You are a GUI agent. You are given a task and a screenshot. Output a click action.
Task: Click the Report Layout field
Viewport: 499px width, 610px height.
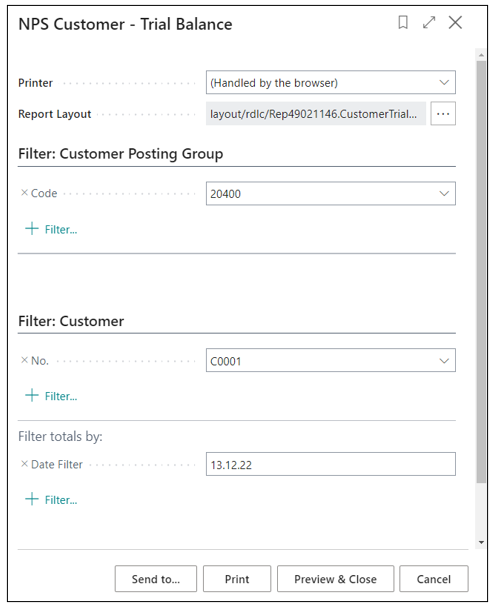coord(316,114)
